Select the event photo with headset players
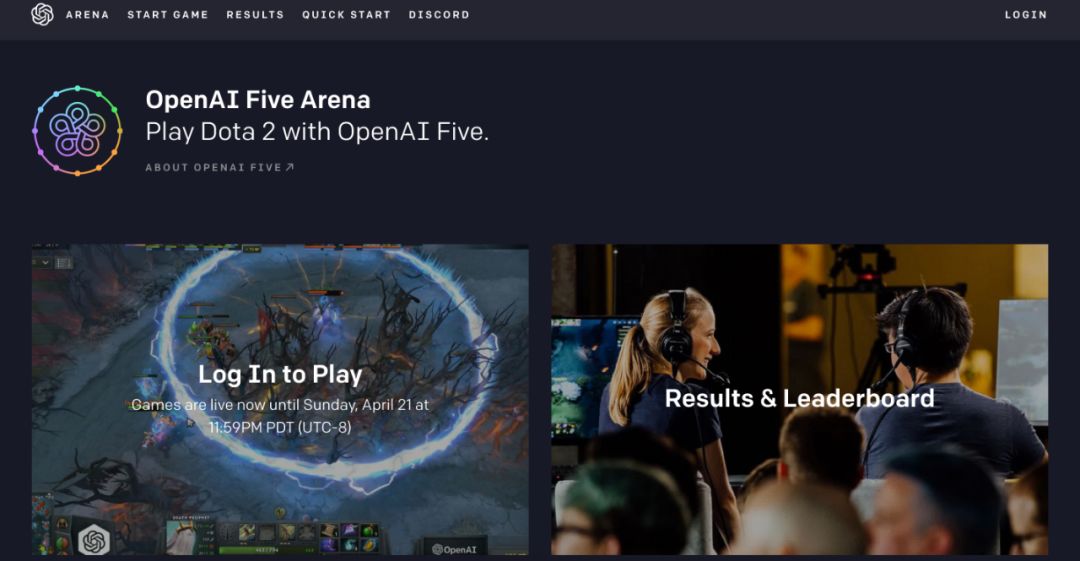 [x=800, y=400]
